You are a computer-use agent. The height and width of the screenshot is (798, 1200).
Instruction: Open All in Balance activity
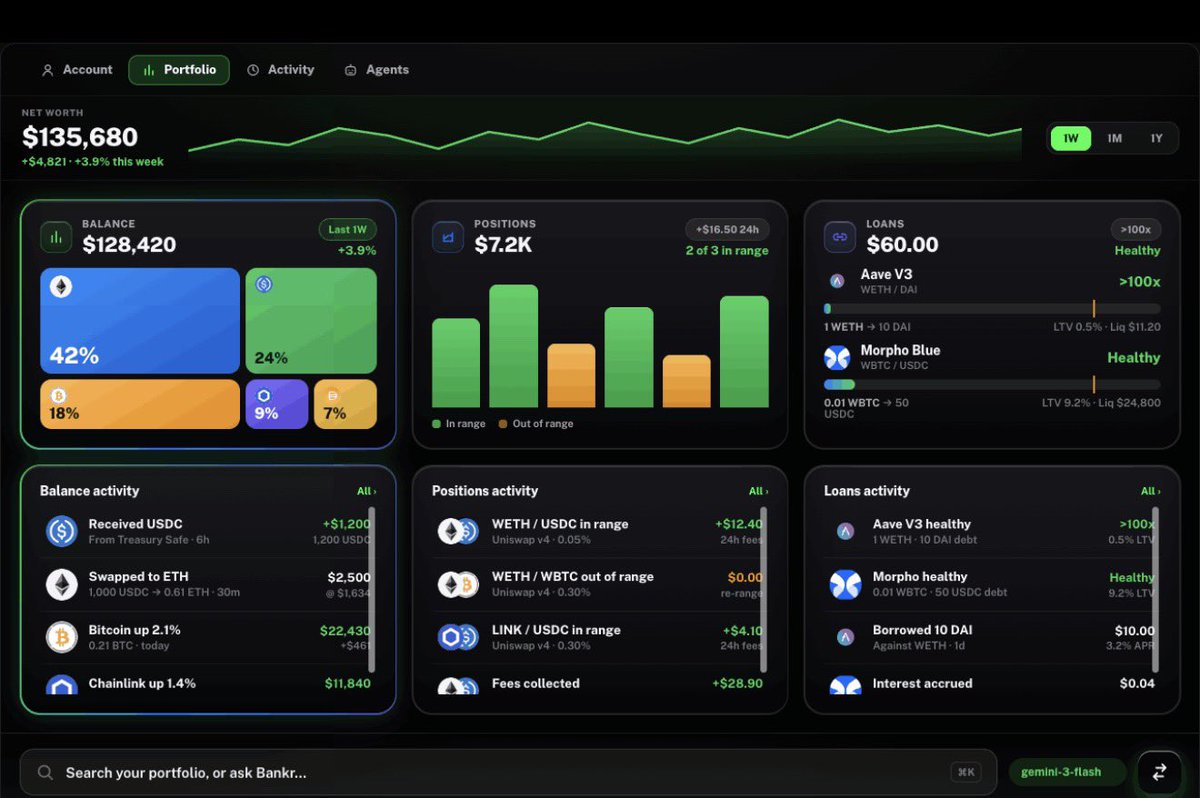[366, 491]
